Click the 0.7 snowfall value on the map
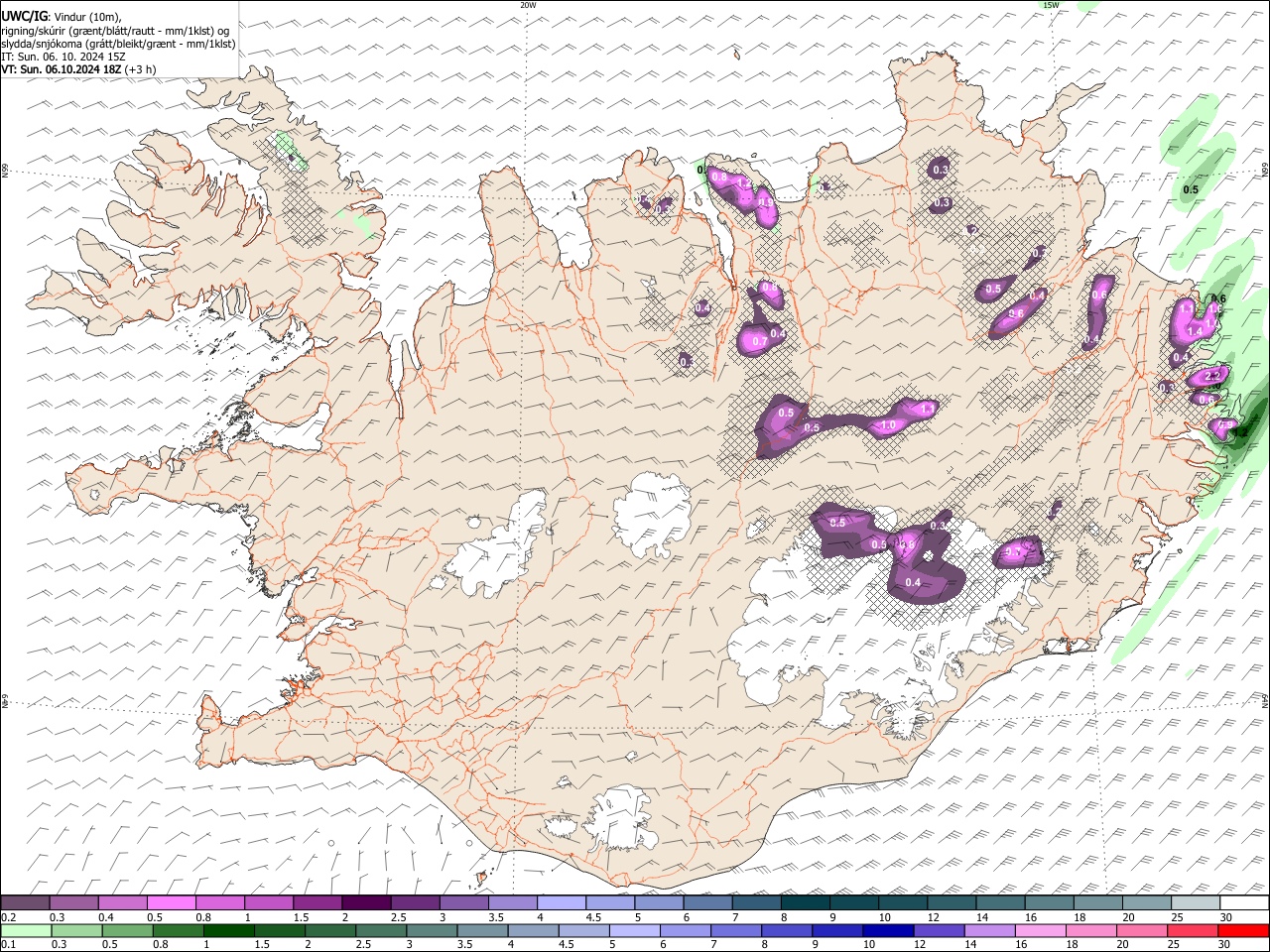Screen dimensions: 1270x952 point(760,341)
